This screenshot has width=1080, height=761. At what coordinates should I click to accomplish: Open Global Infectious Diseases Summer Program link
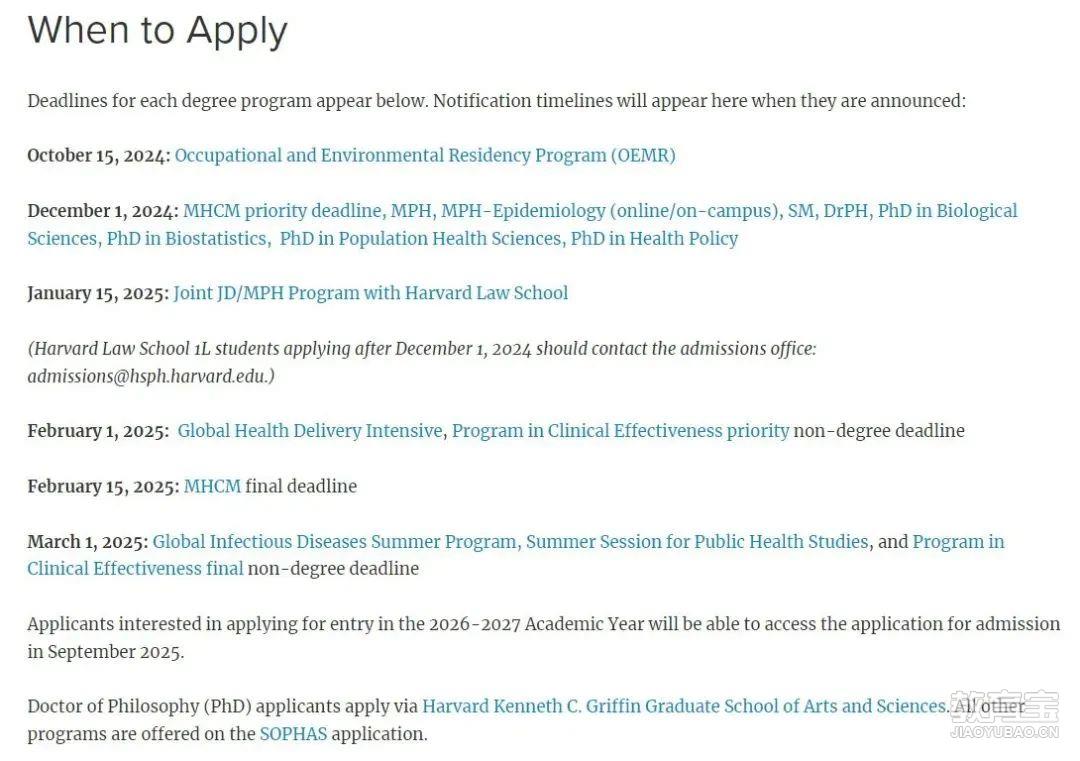click(335, 541)
